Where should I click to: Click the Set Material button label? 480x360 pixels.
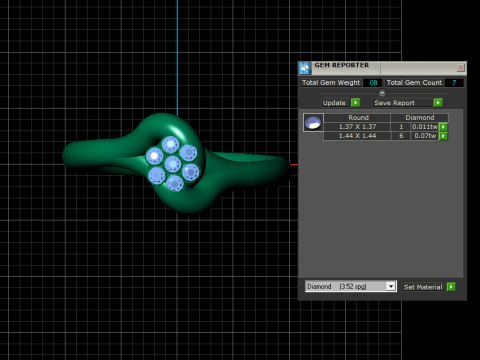(423, 287)
